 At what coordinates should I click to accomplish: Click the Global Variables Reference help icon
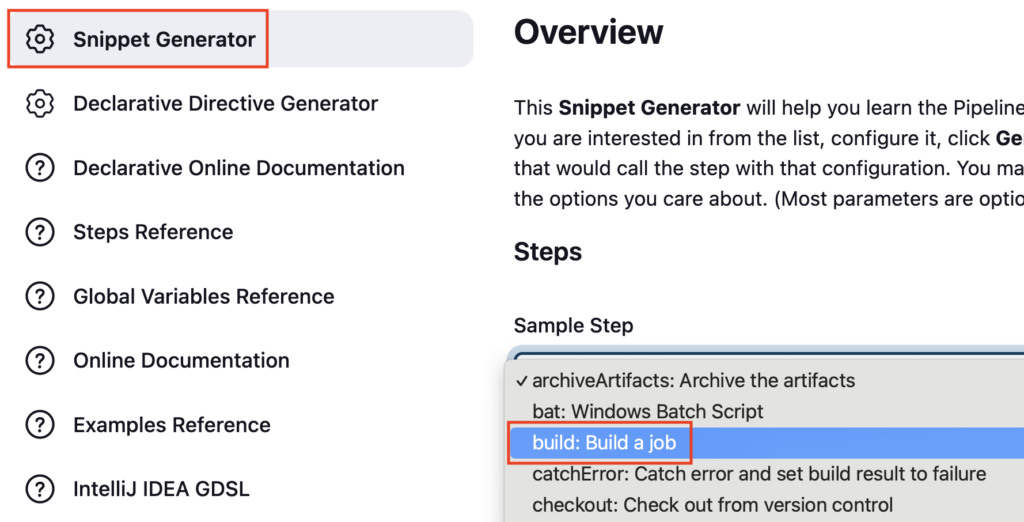pos(40,296)
